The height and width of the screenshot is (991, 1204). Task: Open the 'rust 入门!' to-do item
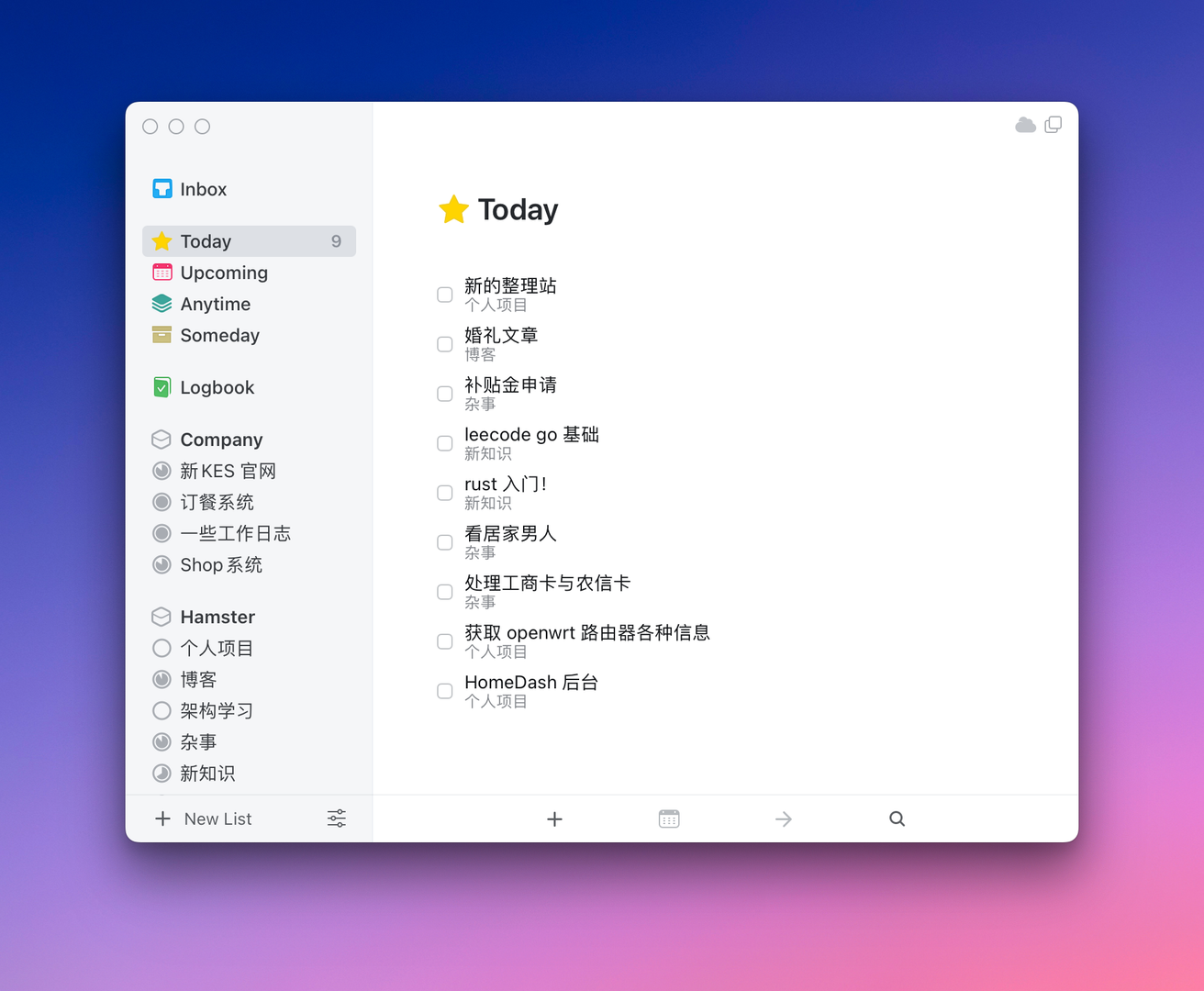click(506, 484)
